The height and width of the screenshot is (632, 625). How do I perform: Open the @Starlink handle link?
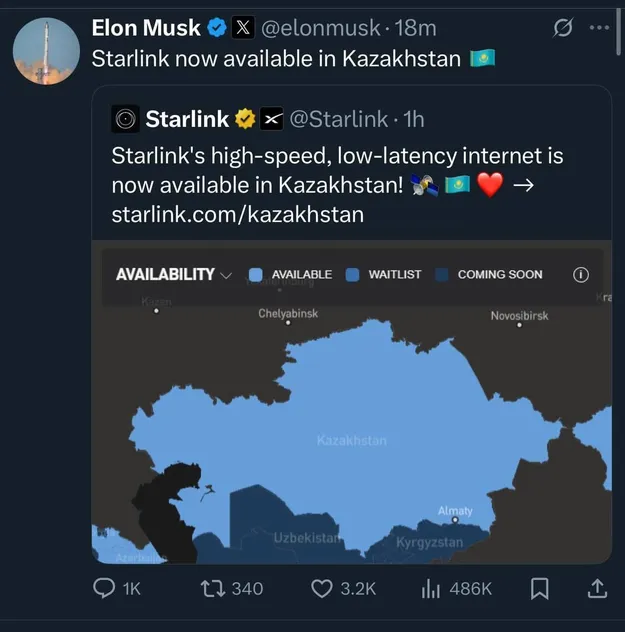[x=338, y=119]
